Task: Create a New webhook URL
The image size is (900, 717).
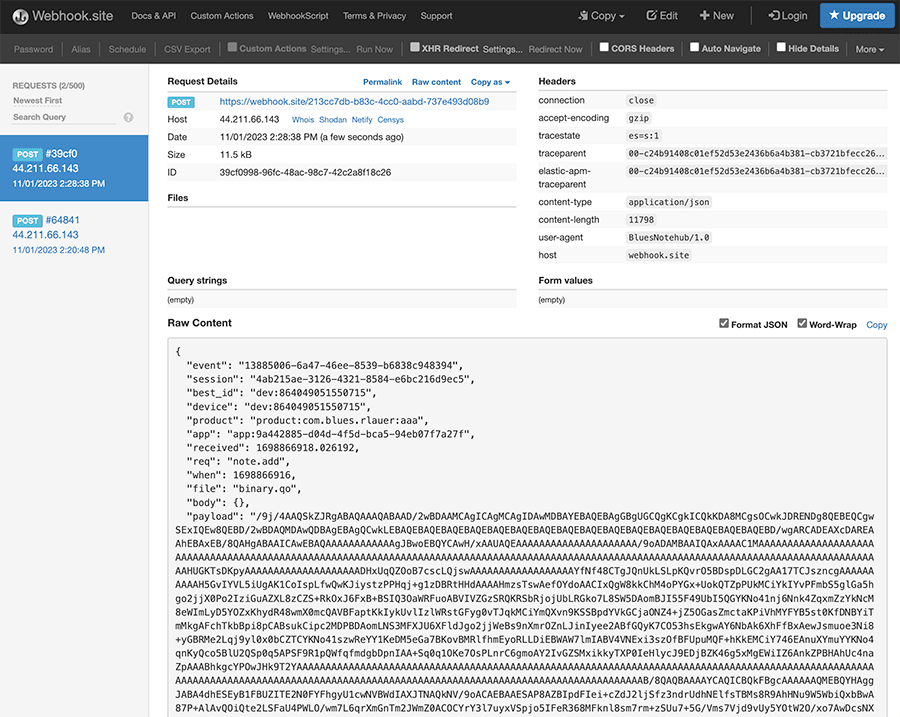Action: [716, 16]
